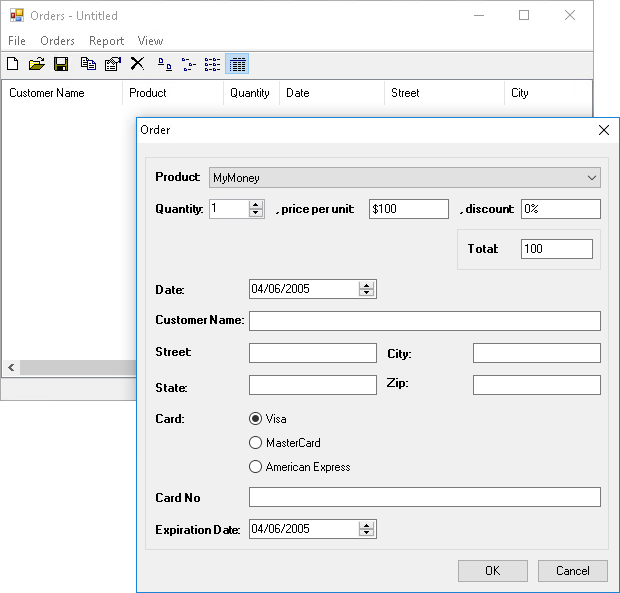This screenshot has height=593, width=620.
Task: Click the Customer Name input field
Action: tap(424, 321)
